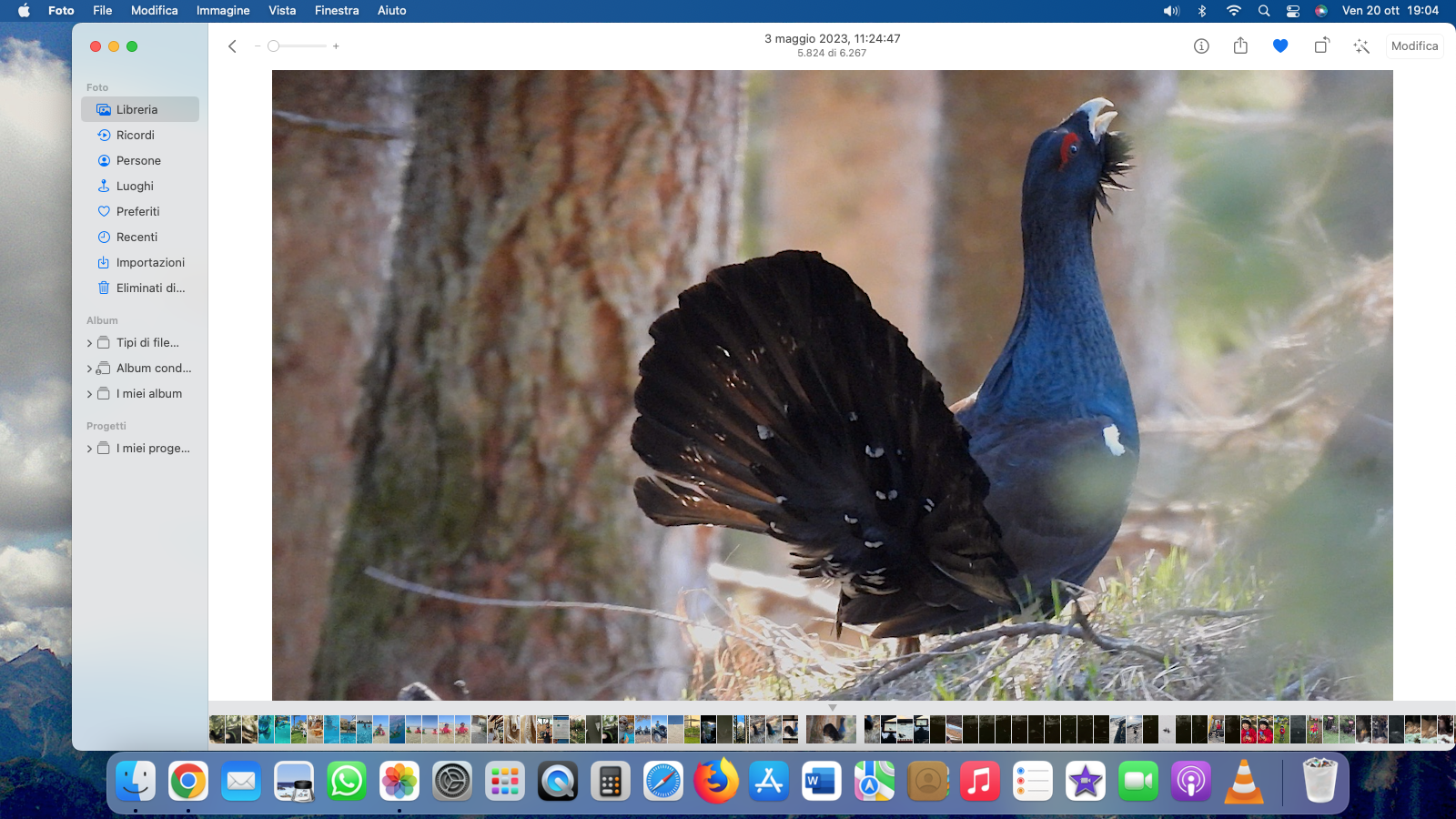Viewport: 1456px width, 819px height.
Task: Select the current capercaillie thumbnail in the filmstrip
Action: coord(831,729)
